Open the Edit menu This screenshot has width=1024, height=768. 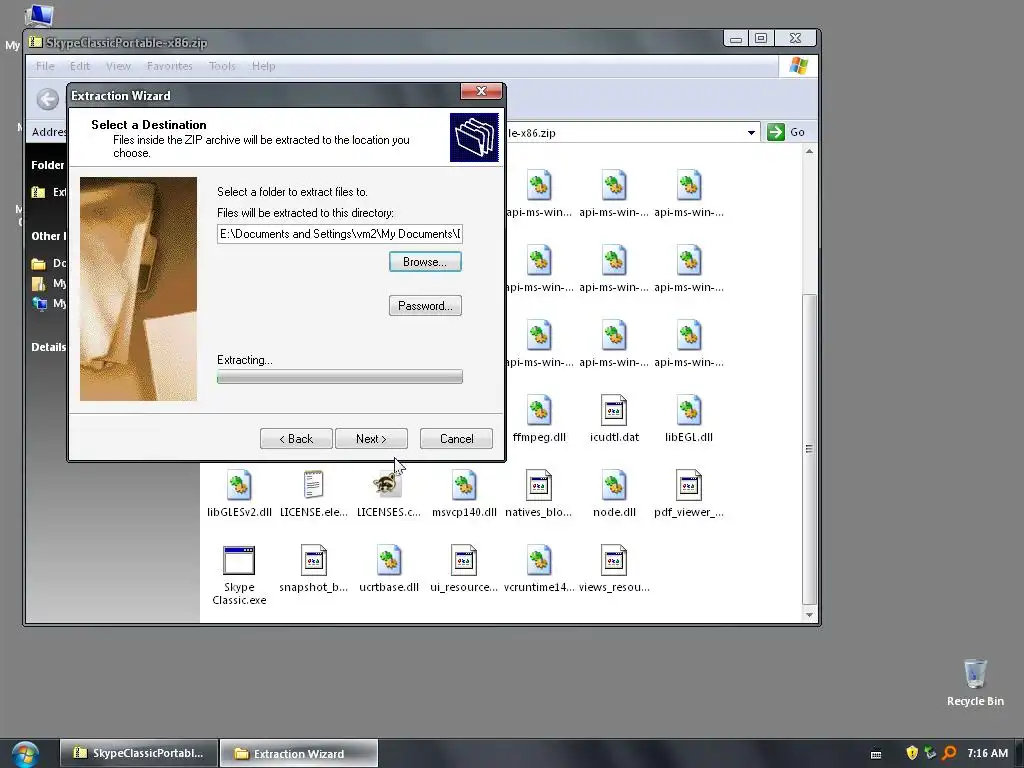[x=80, y=66]
